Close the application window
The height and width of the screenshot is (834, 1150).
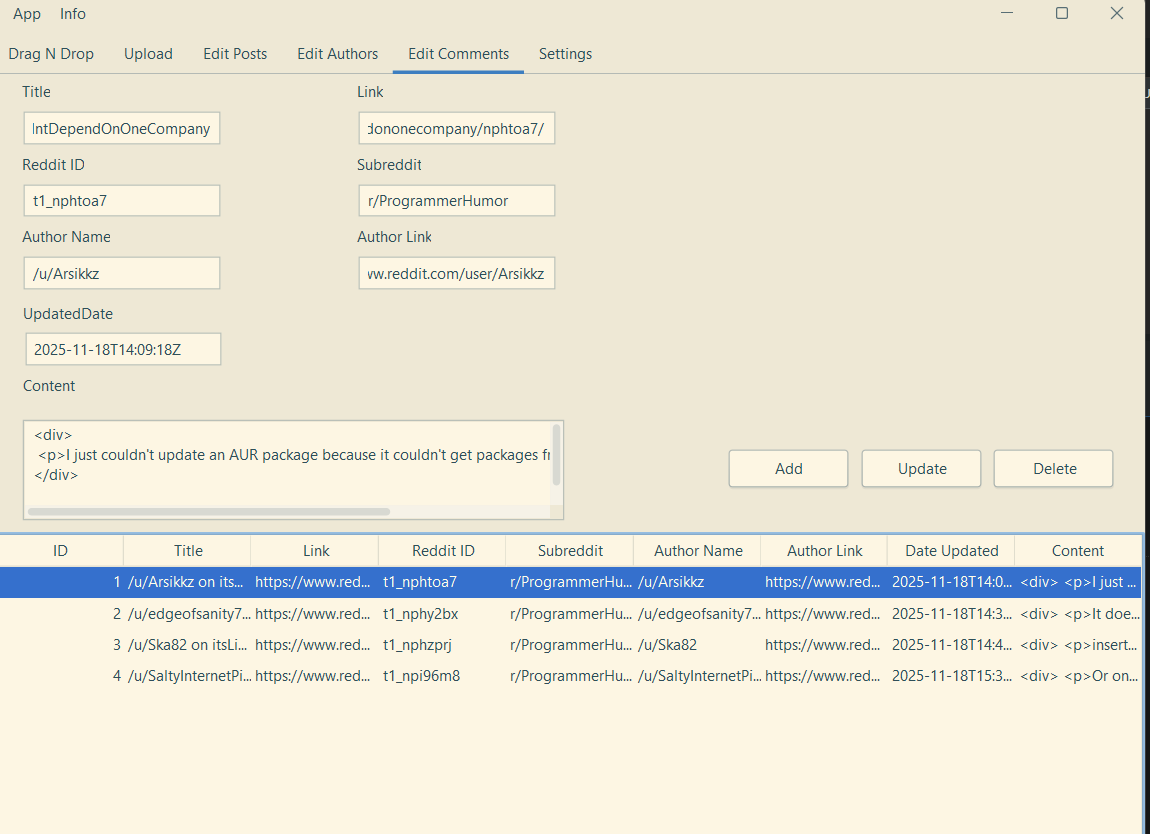(x=1116, y=13)
